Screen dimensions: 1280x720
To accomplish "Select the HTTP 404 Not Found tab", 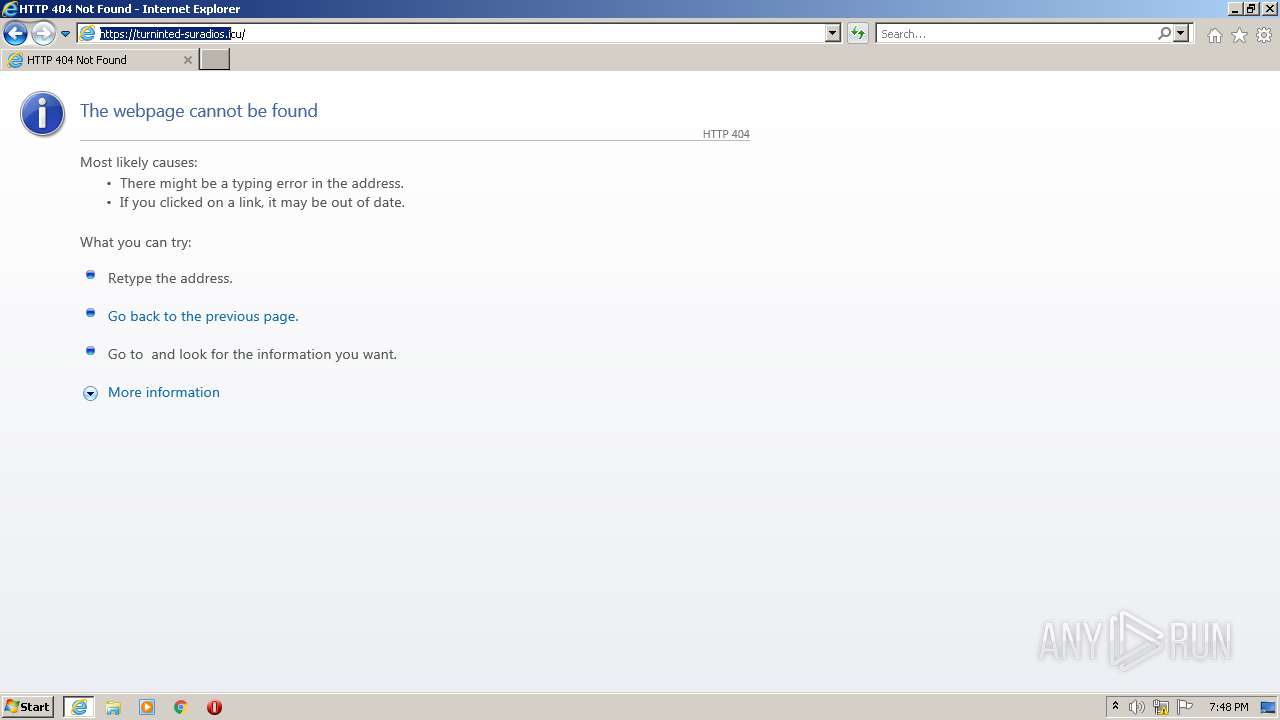I will (x=98, y=60).
